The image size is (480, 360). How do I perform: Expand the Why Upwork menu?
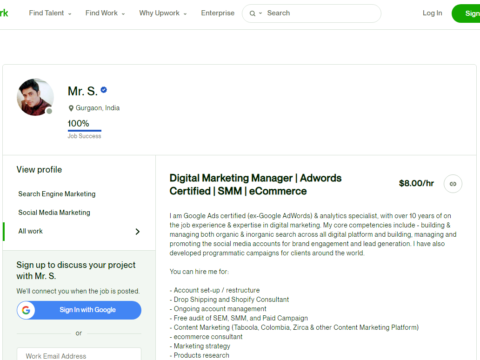[163, 13]
